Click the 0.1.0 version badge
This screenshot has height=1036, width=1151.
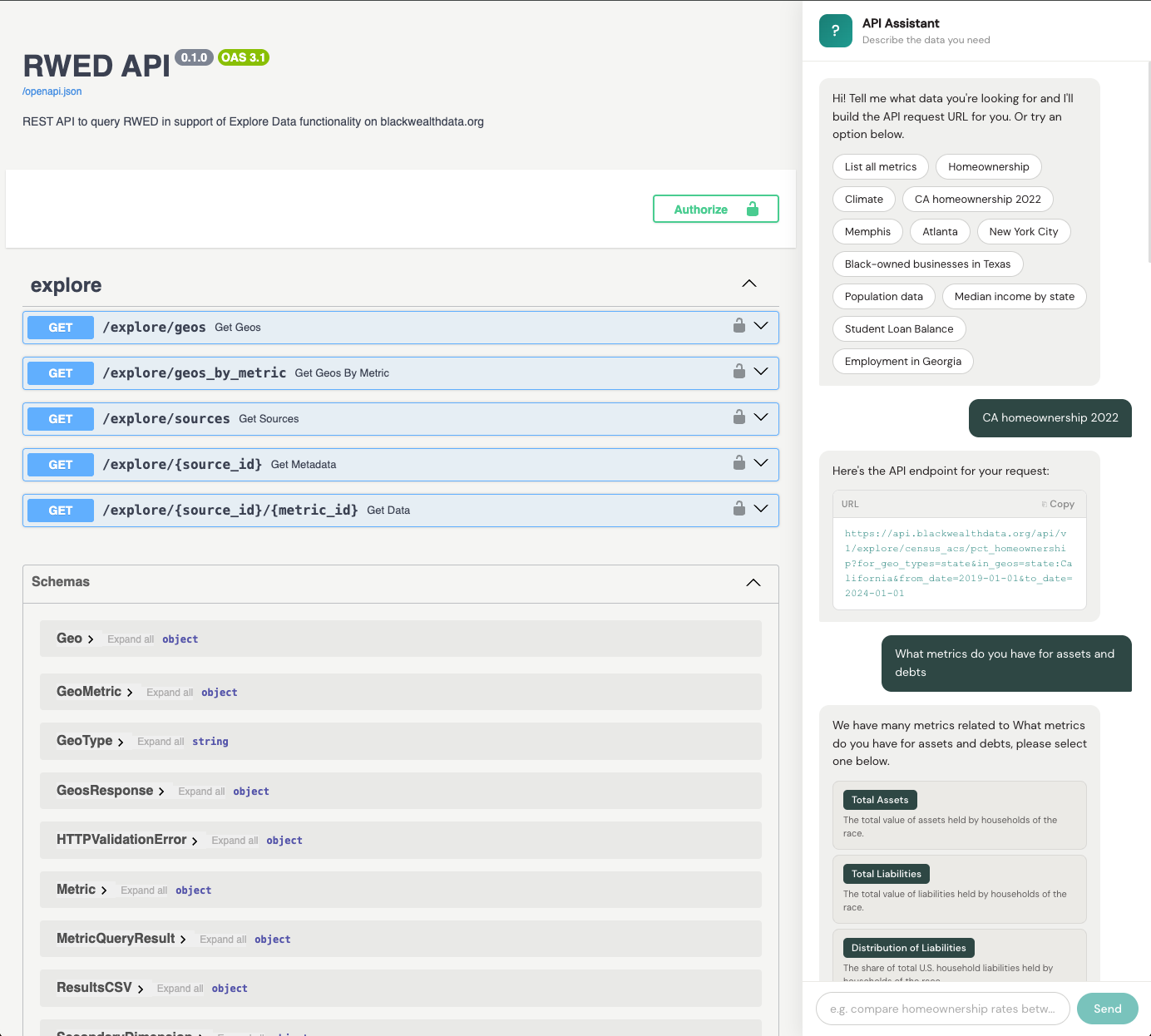(195, 57)
